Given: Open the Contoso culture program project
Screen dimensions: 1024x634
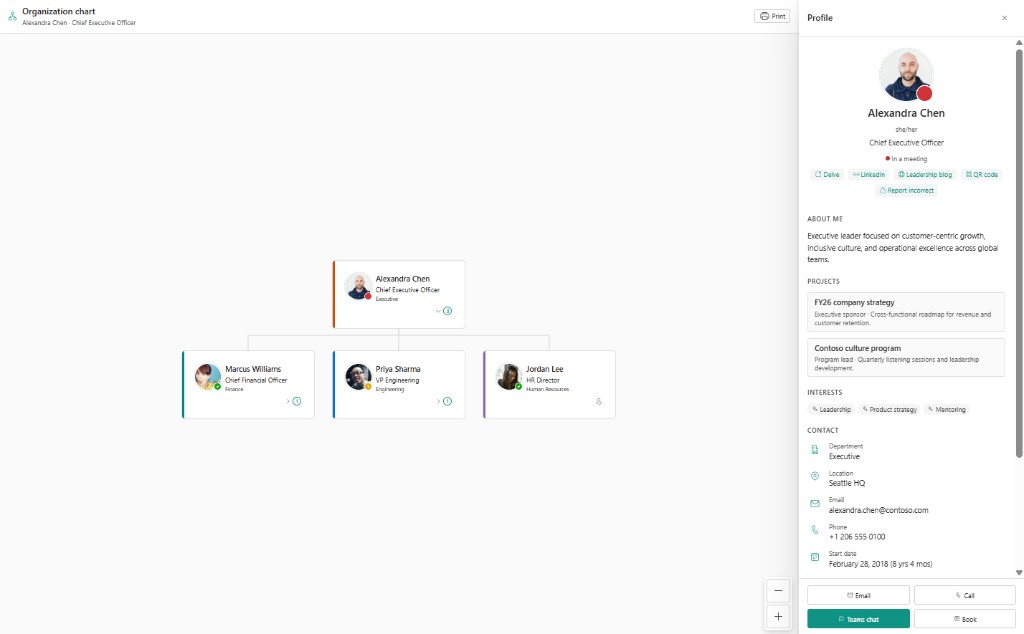Looking at the screenshot, I should tap(906, 357).
